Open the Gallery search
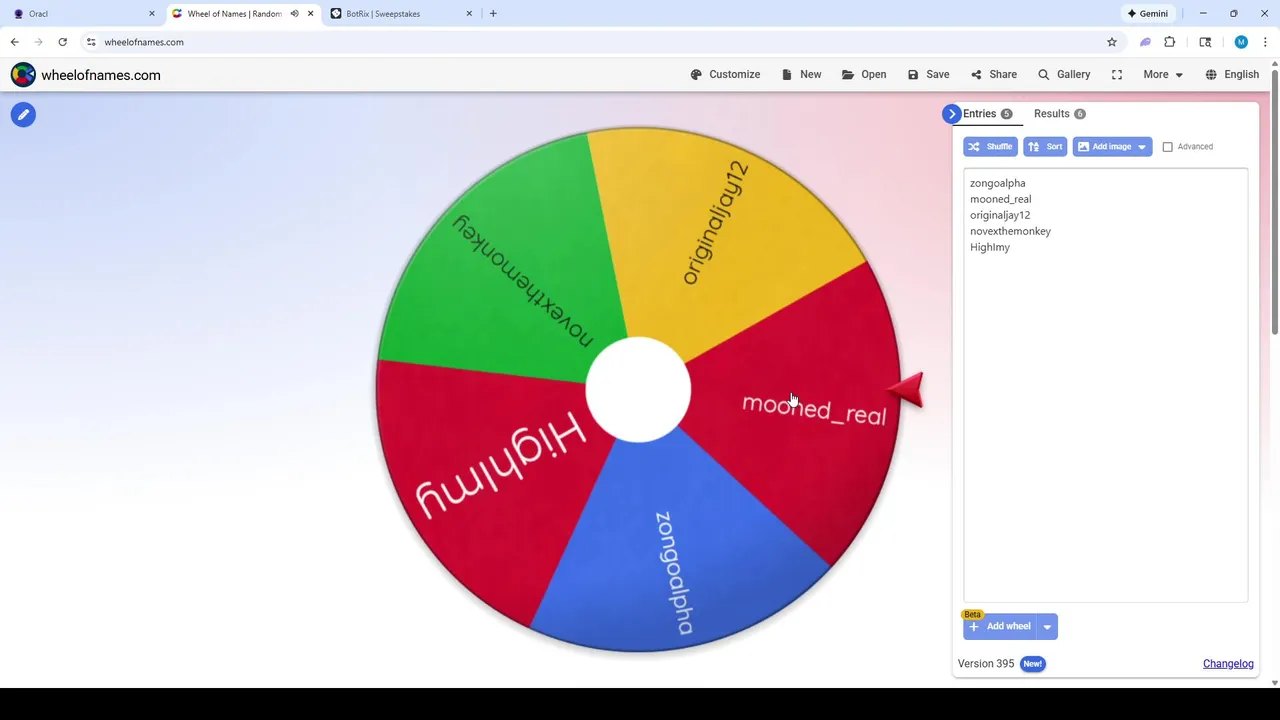Viewport: 1280px width, 720px height. click(1064, 75)
